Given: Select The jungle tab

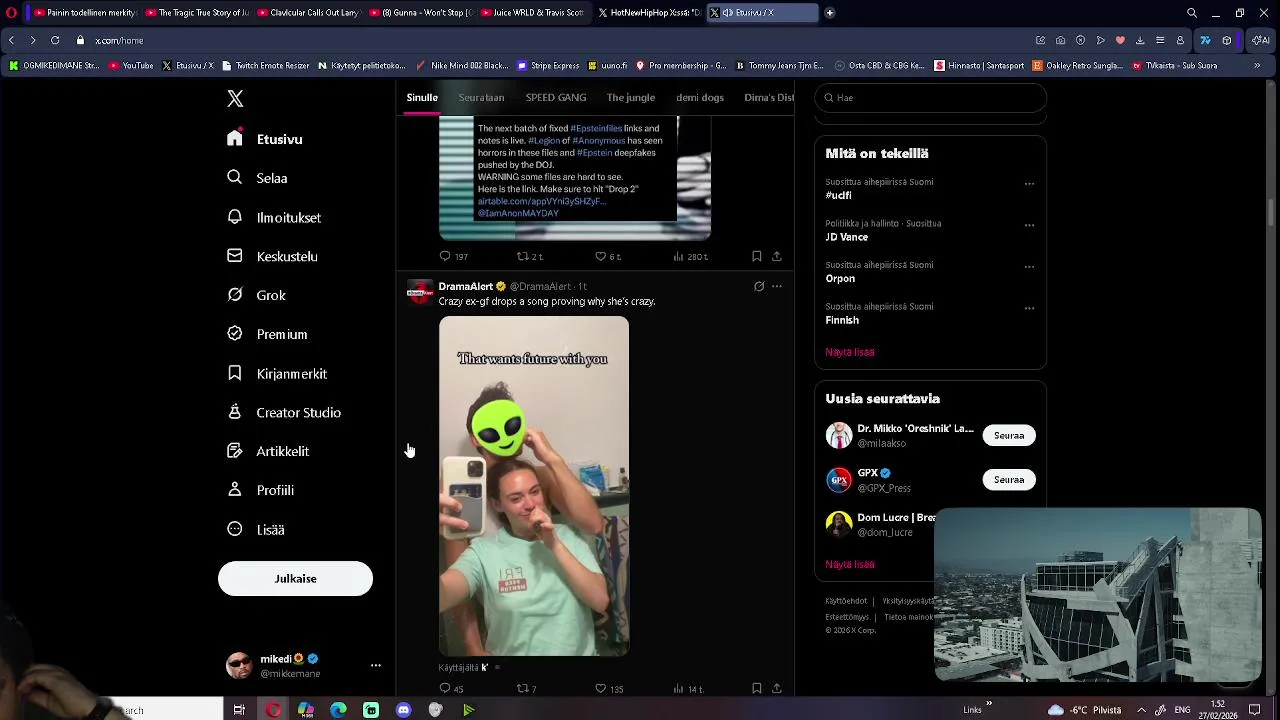Looking at the screenshot, I should tap(631, 97).
